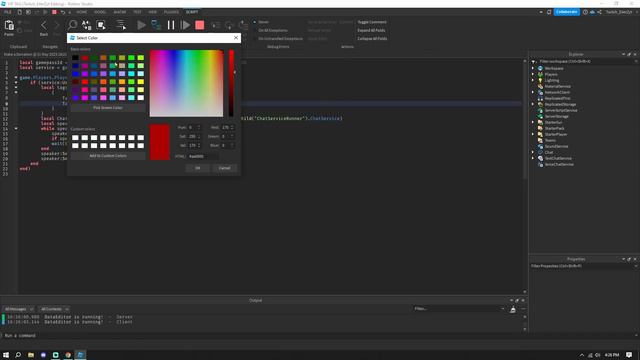
Task: Click the new file icon in quick access bar
Action: tap(19, 12)
